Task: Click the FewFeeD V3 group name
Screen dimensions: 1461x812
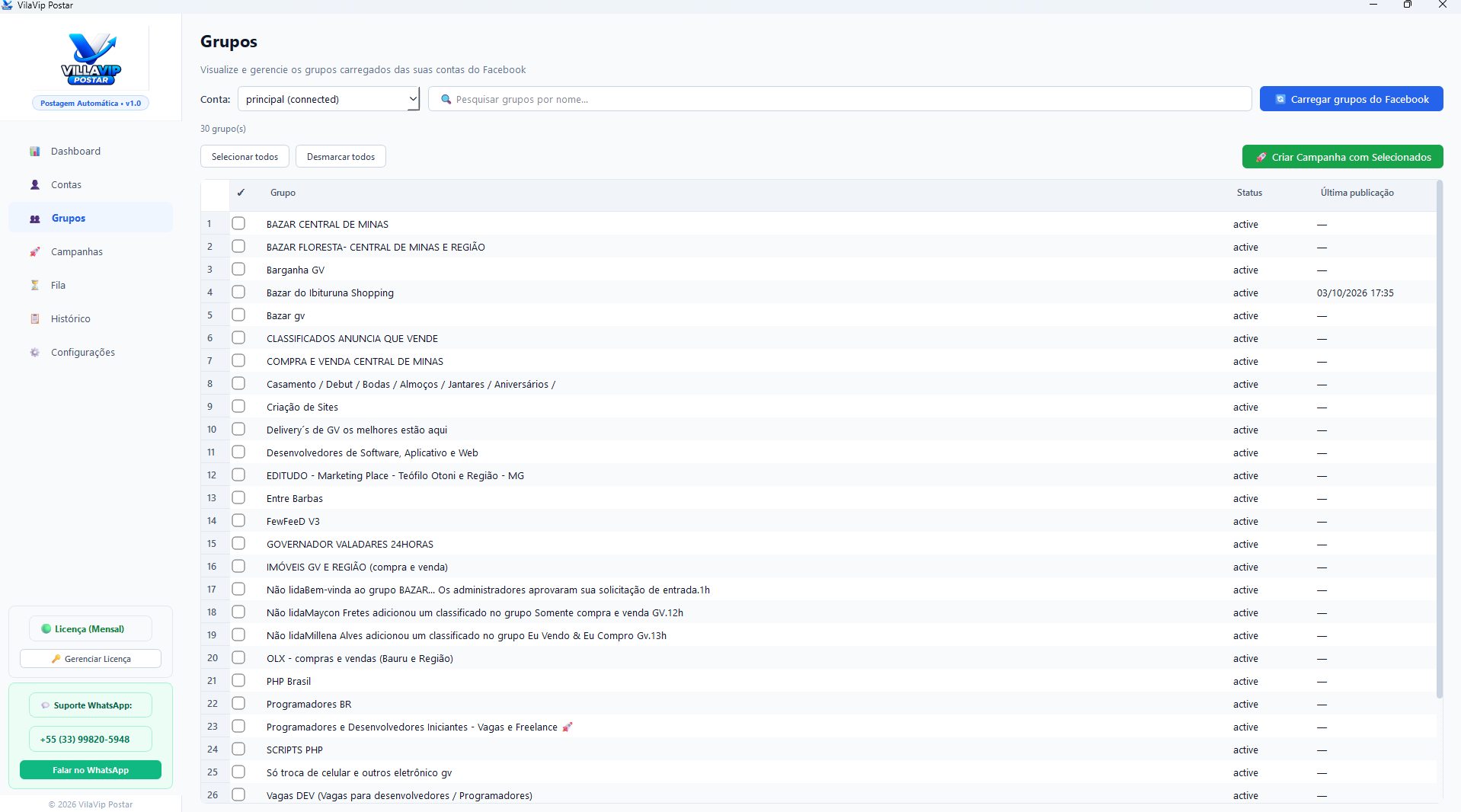Action: pos(293,522)
